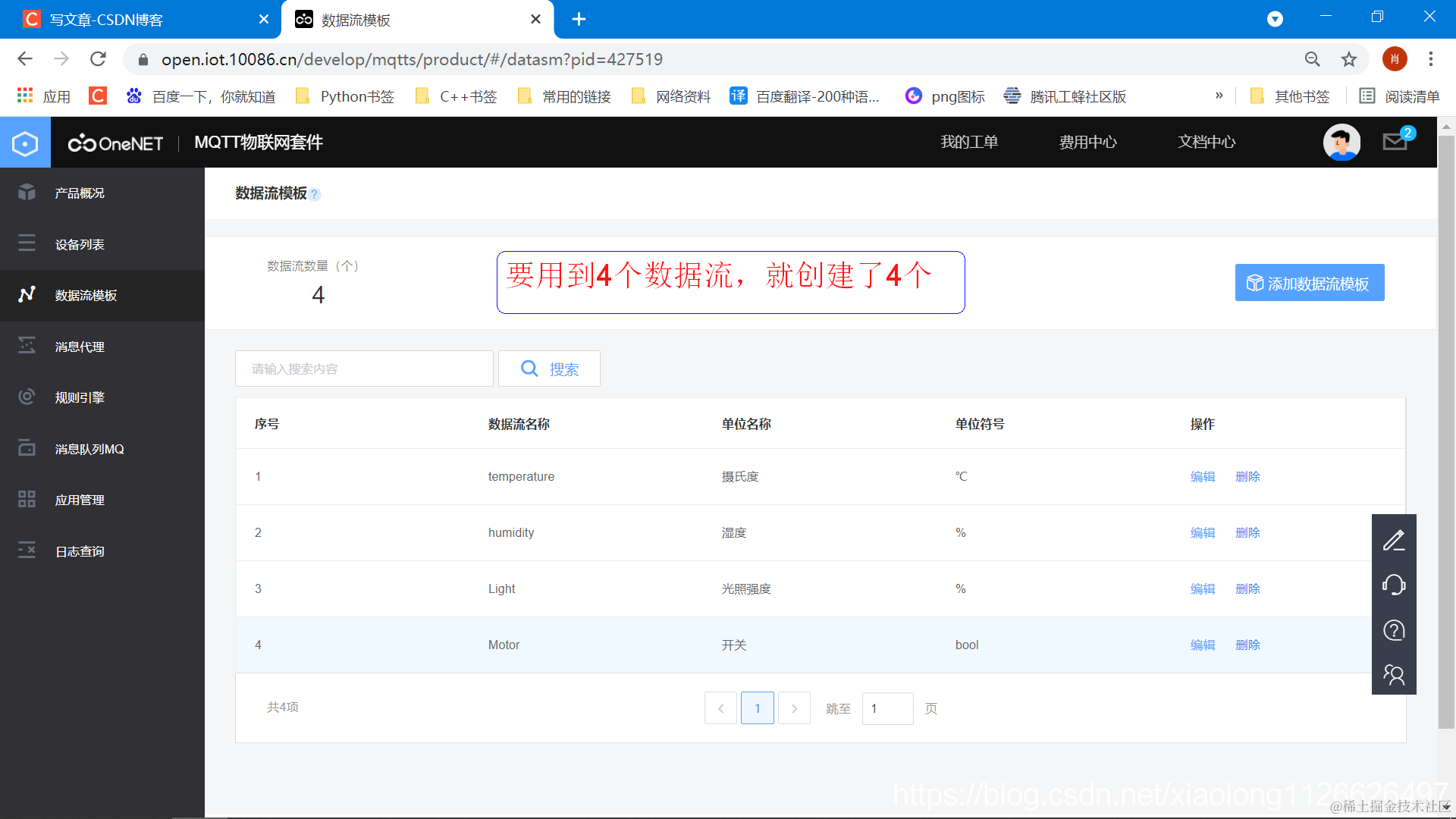The image size is (1456, 819).
Task: Open 规则引擎 in the sidebar
Action: coord(80,397)
